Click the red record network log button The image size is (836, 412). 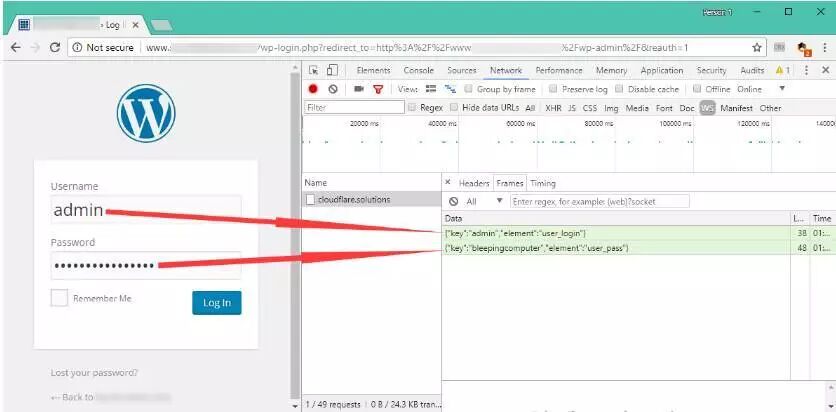pos(313,89)
